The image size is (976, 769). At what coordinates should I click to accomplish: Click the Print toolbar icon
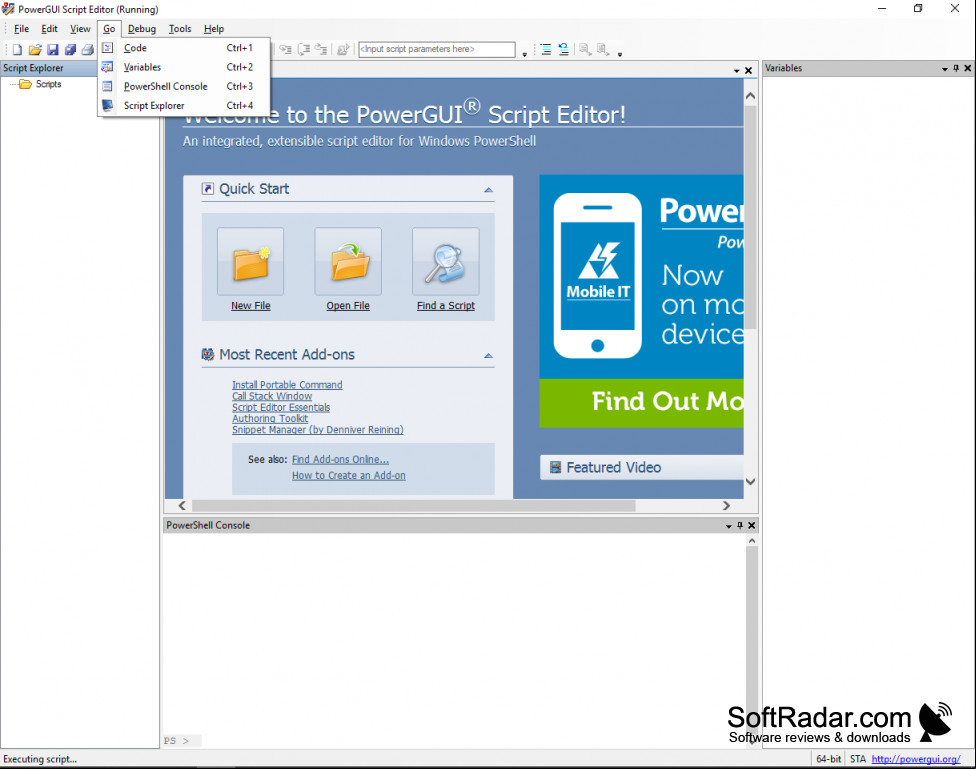click(88, 50)
